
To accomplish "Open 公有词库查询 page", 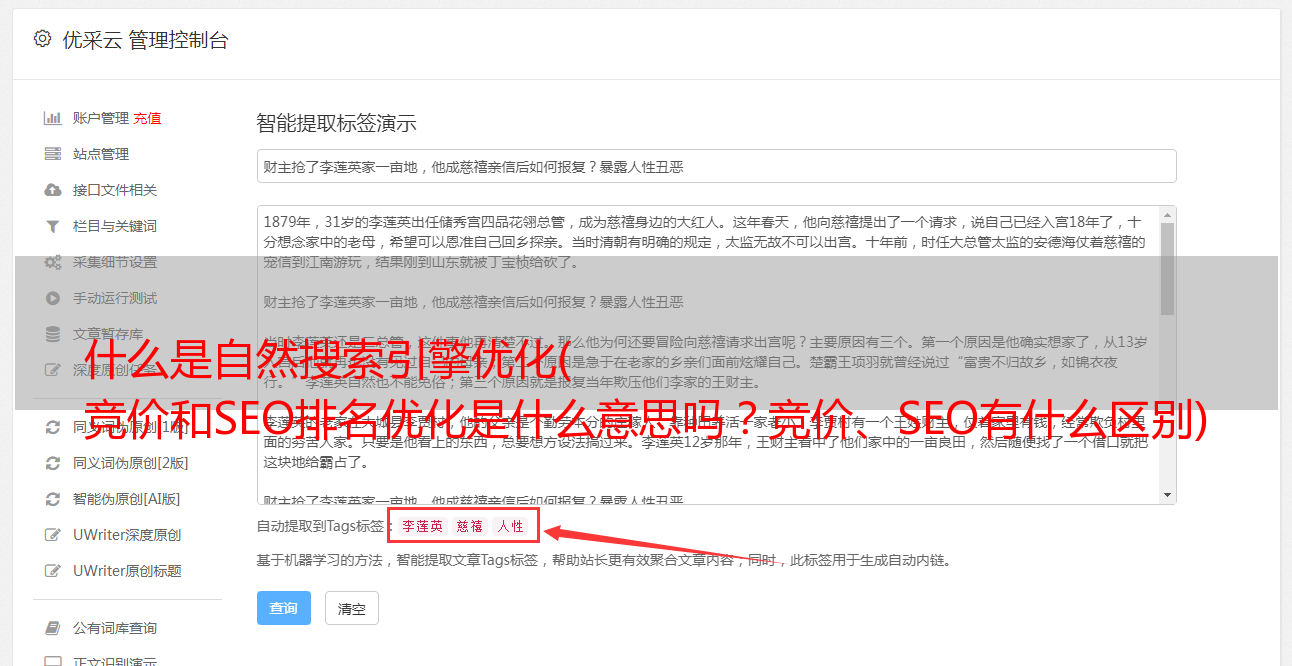I will pos(115,628).
